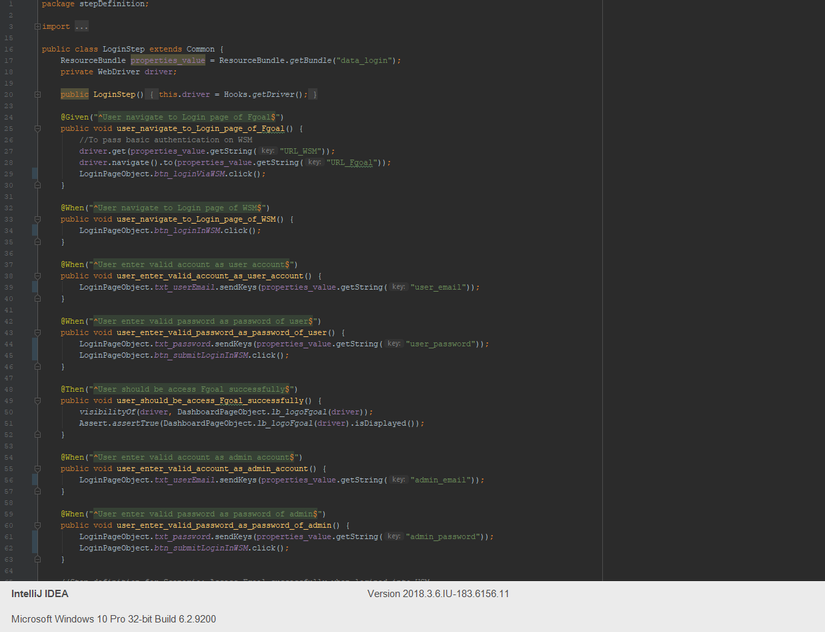Click the key: parameter hint before "admin_password"
The width and height of the screenshot is (825, 632).
pos(394,536)
